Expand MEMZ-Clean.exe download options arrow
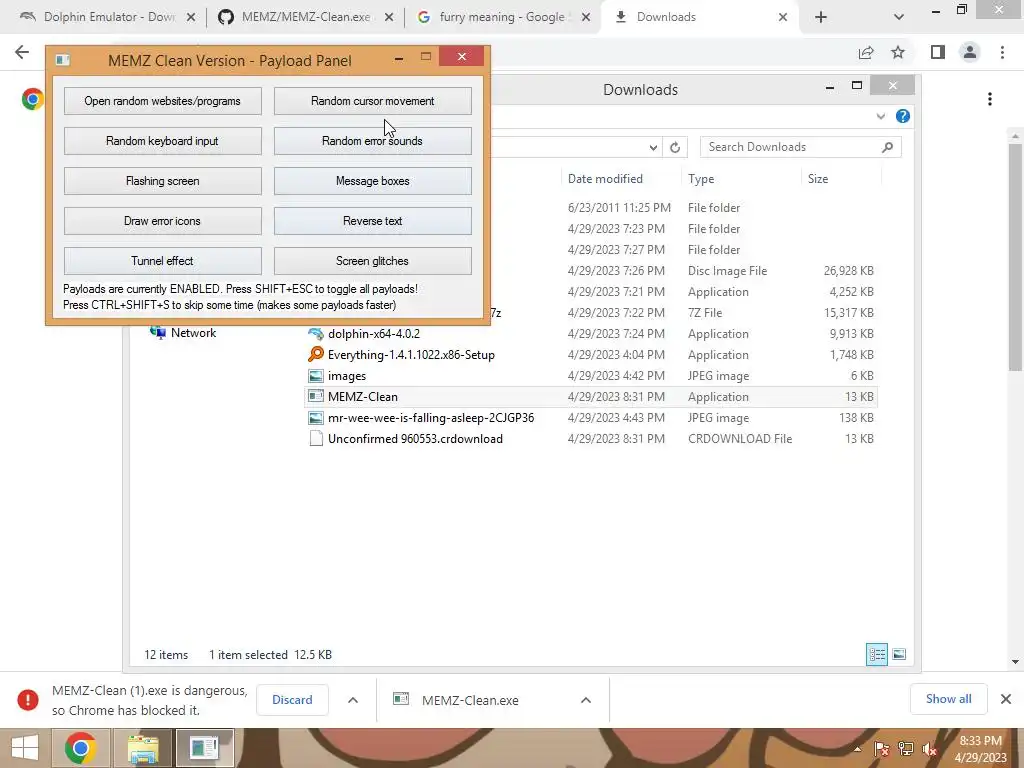This screenshot has width=1024, height=768. point(586,700)
